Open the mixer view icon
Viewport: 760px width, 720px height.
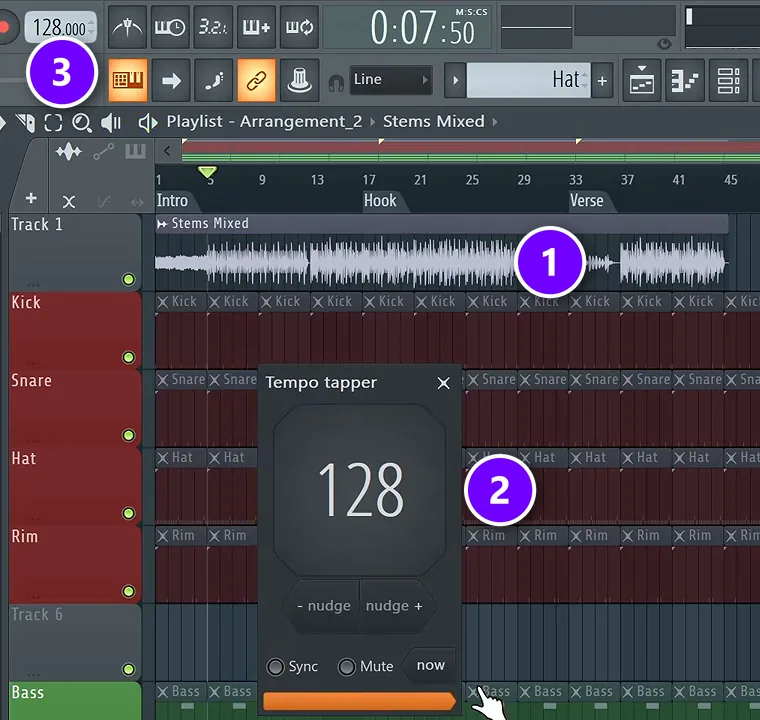tap(728, 80)
